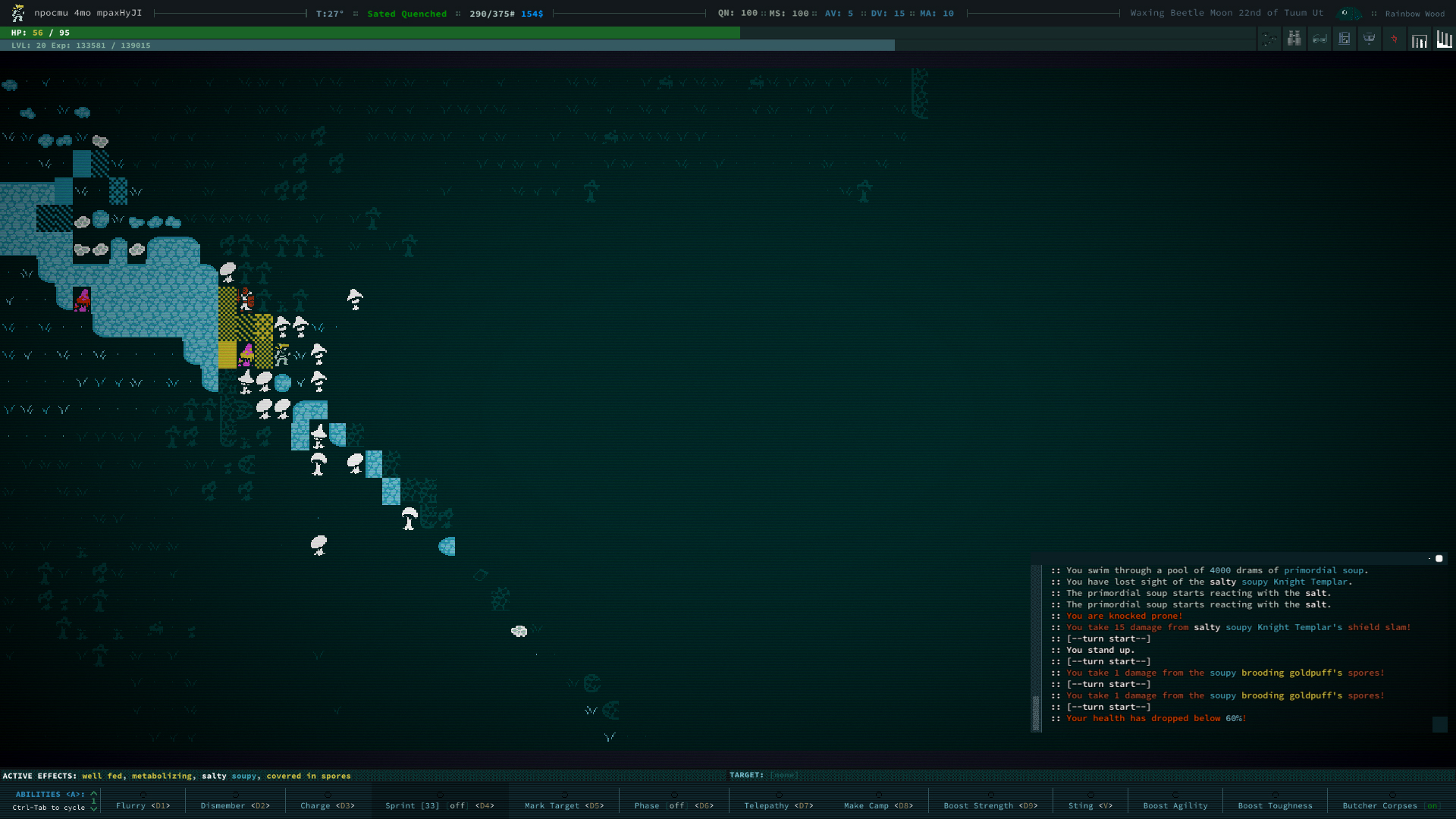Click the green HP bar
This screenshot has height=819, width=1456.
click(370, 33)
